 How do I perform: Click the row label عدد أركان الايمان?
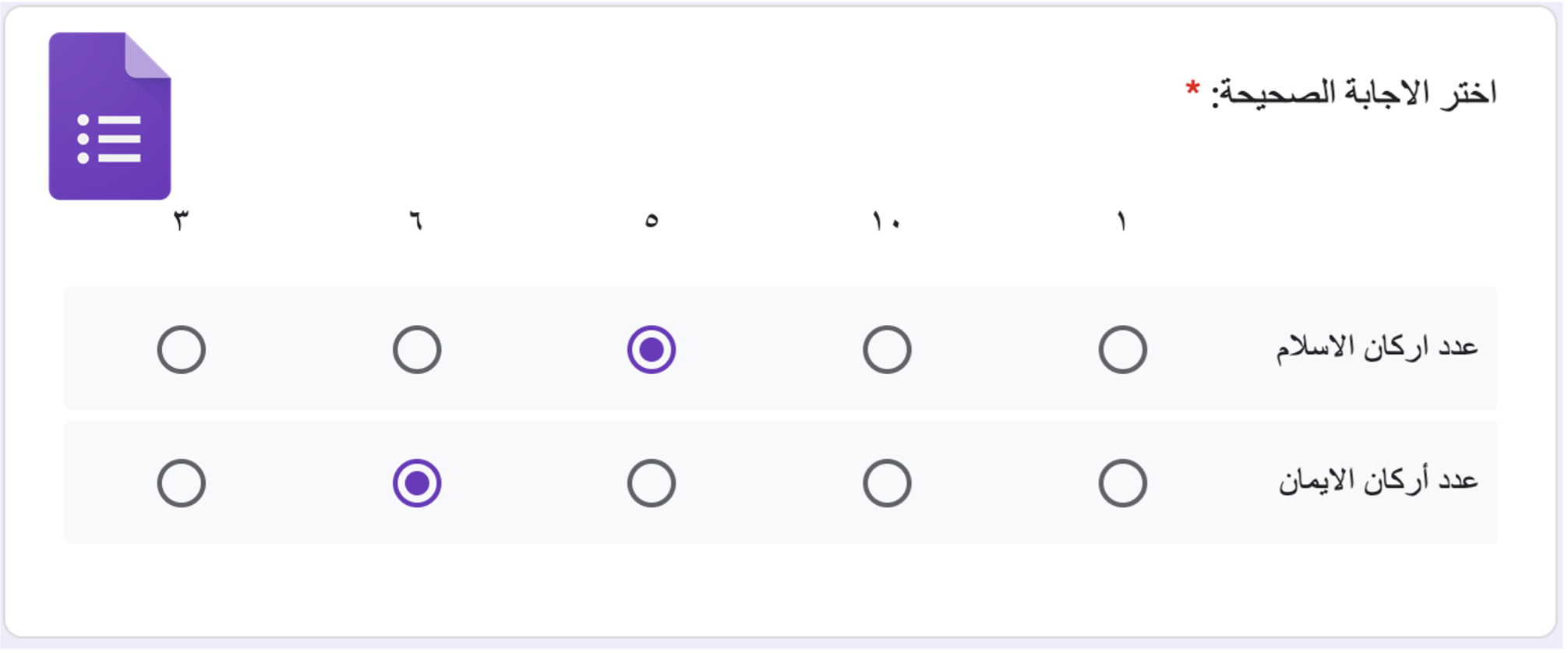pos(1379,480)
